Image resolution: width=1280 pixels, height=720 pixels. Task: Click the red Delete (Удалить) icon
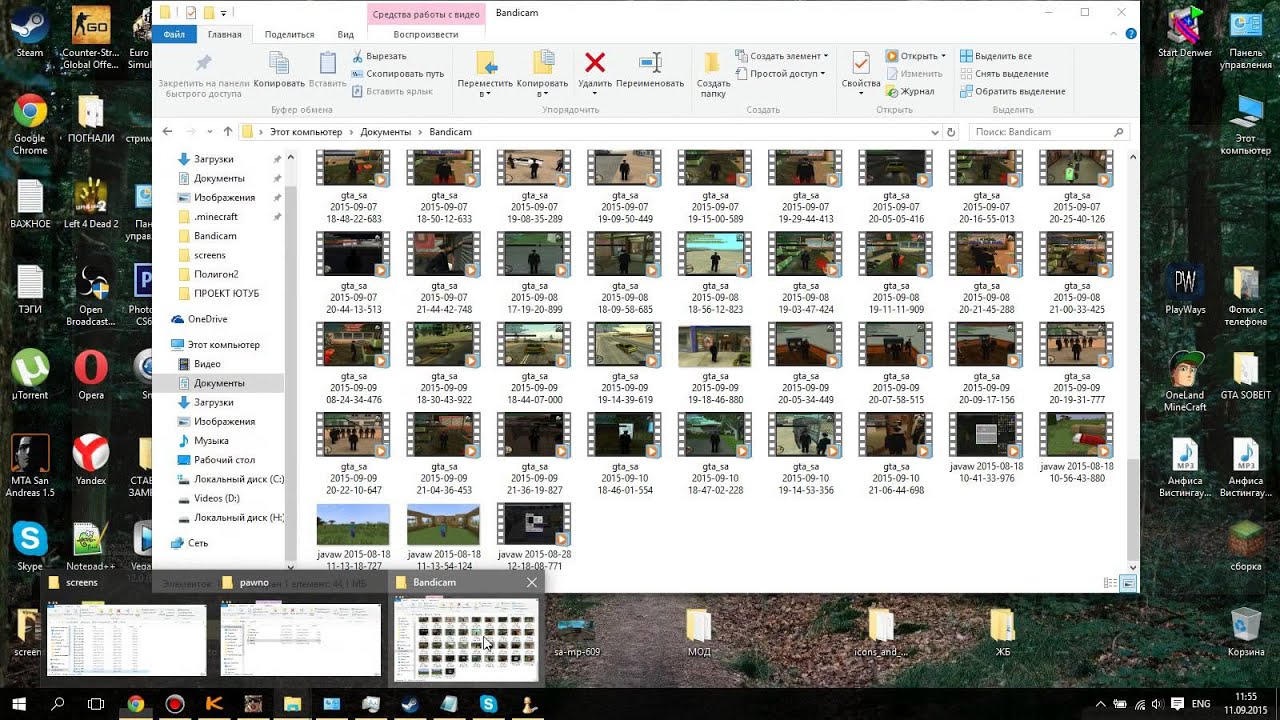click(x=595, y=63)
